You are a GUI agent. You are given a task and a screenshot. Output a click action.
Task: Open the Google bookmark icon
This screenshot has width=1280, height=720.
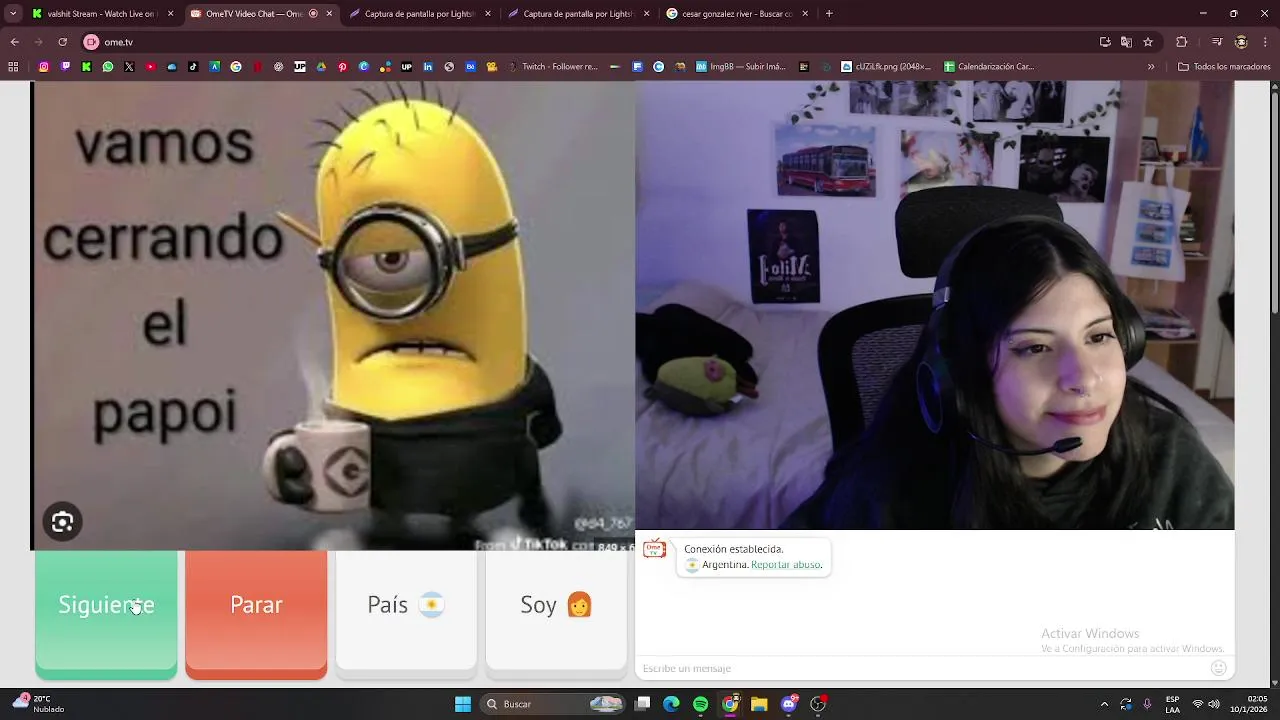pyautogui.click(x=236, y=67)
